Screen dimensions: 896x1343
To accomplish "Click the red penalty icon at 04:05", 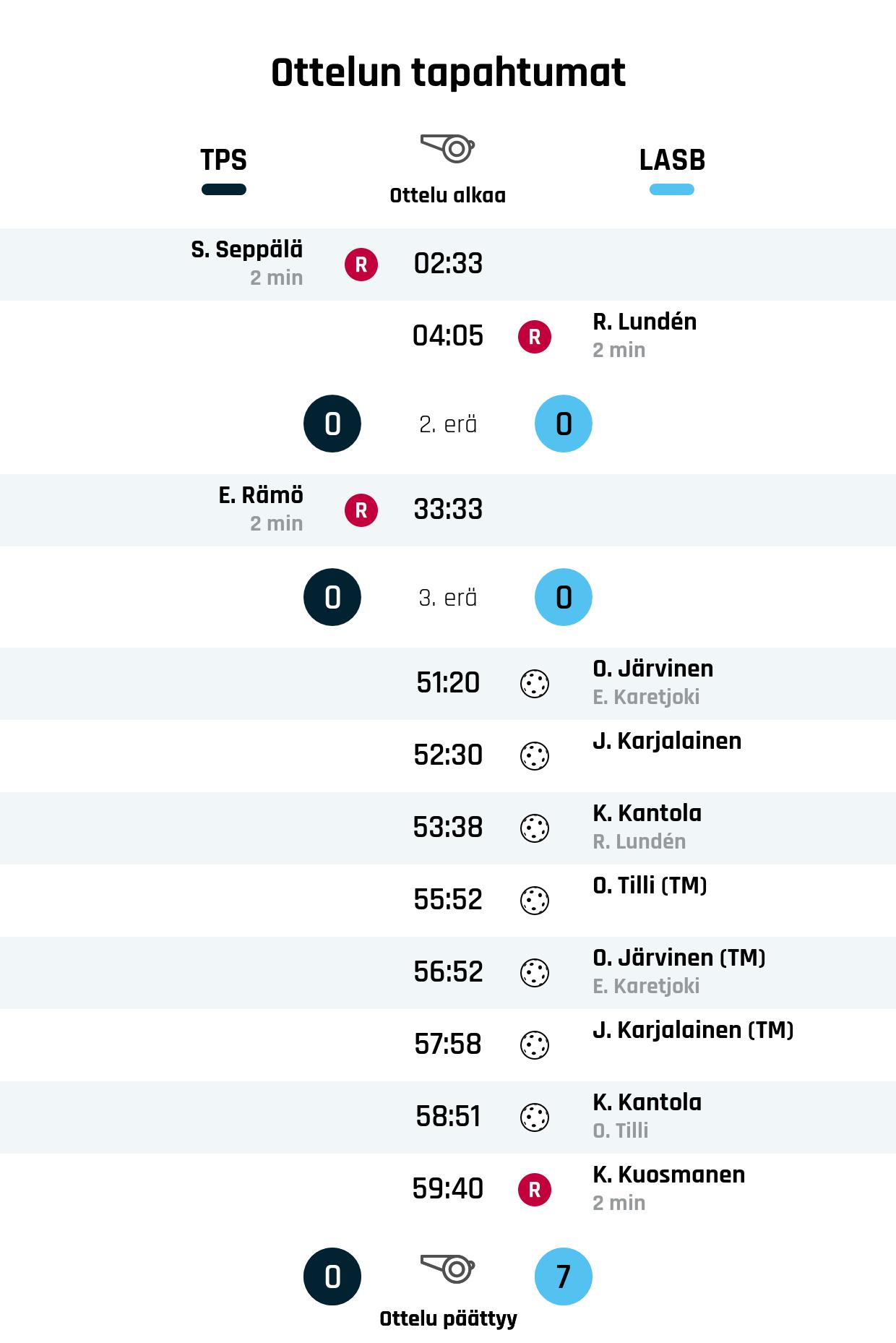I will [535, 337].
